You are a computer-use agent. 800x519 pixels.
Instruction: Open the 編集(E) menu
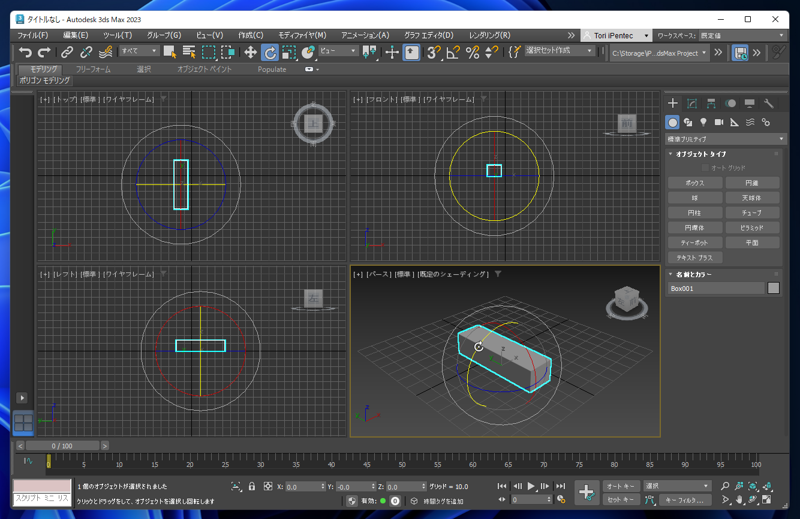click(x=76, y=35)
